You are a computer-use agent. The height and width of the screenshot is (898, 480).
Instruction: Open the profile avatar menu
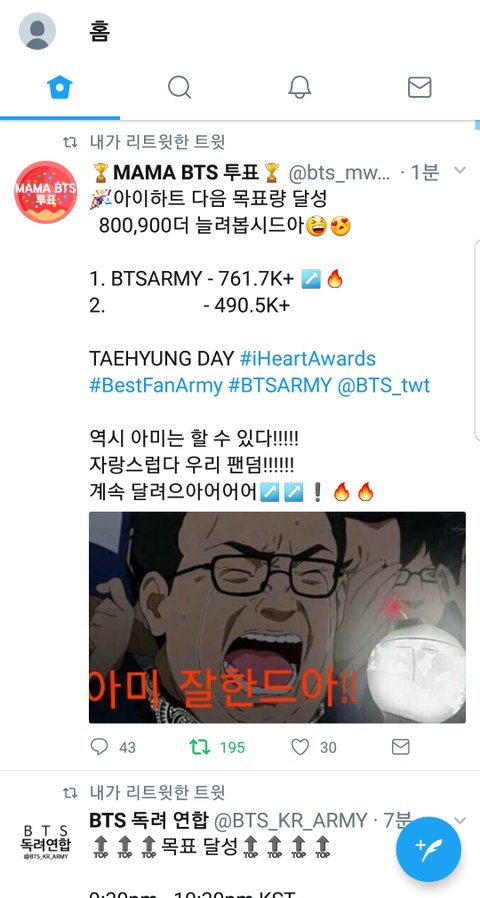pyautogui.click(x=37, y=31)
